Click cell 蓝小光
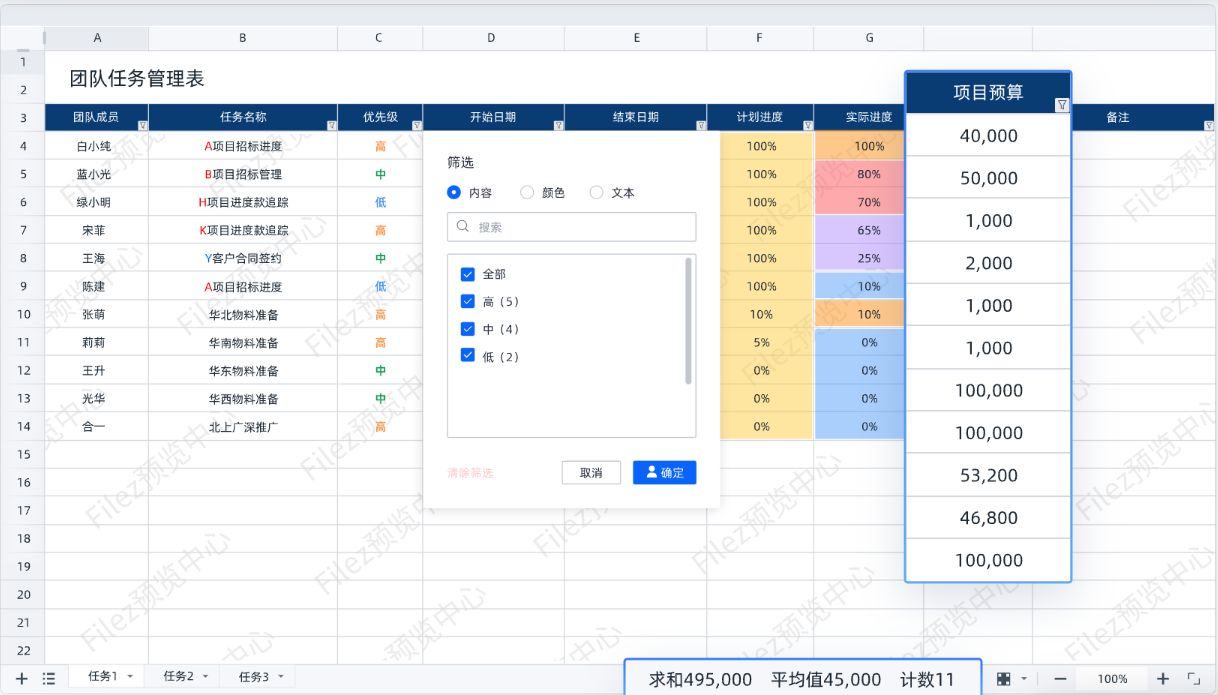 coord(97,174)
